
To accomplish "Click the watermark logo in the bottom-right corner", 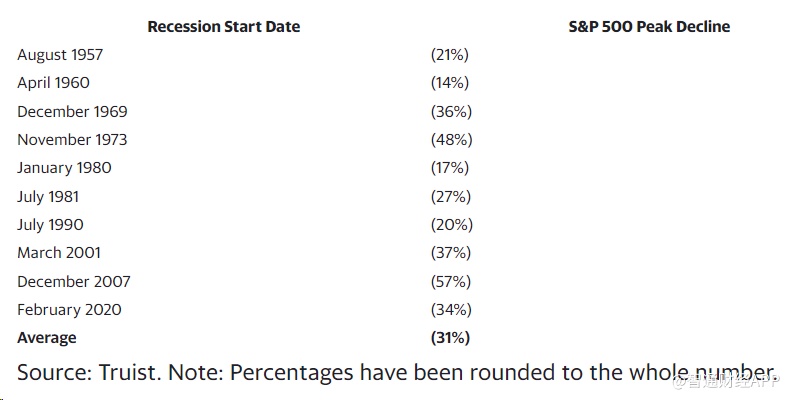I will point(727,381).
